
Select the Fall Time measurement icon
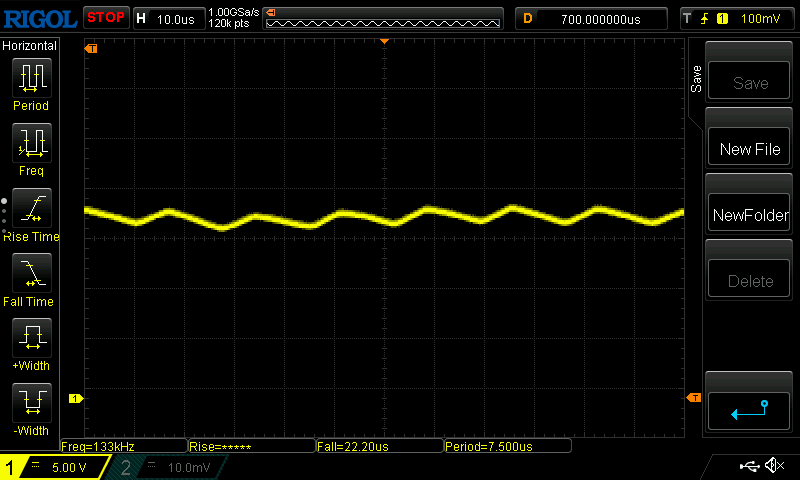[x=32, y=272]
